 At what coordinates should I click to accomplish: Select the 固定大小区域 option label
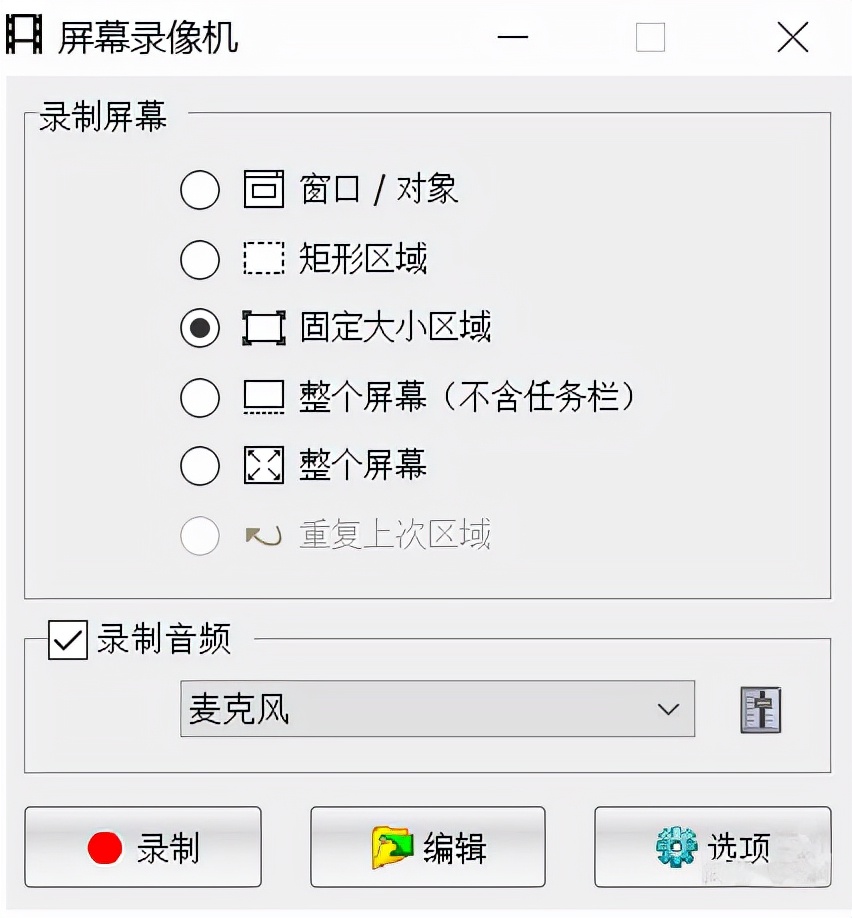pyautogui.click(x=395, y=328)
